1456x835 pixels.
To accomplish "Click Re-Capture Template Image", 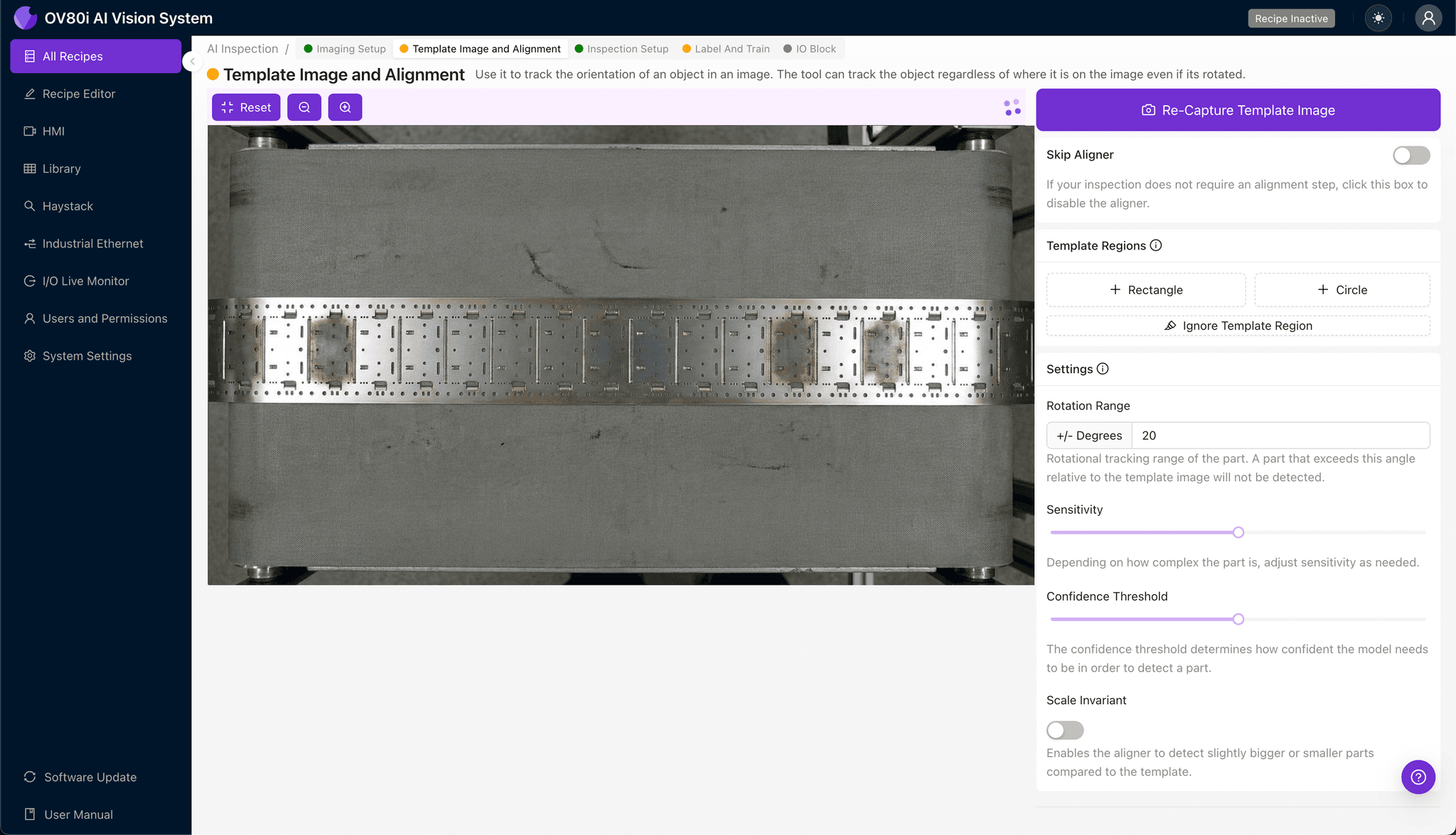I will (x=1237, y=109).
